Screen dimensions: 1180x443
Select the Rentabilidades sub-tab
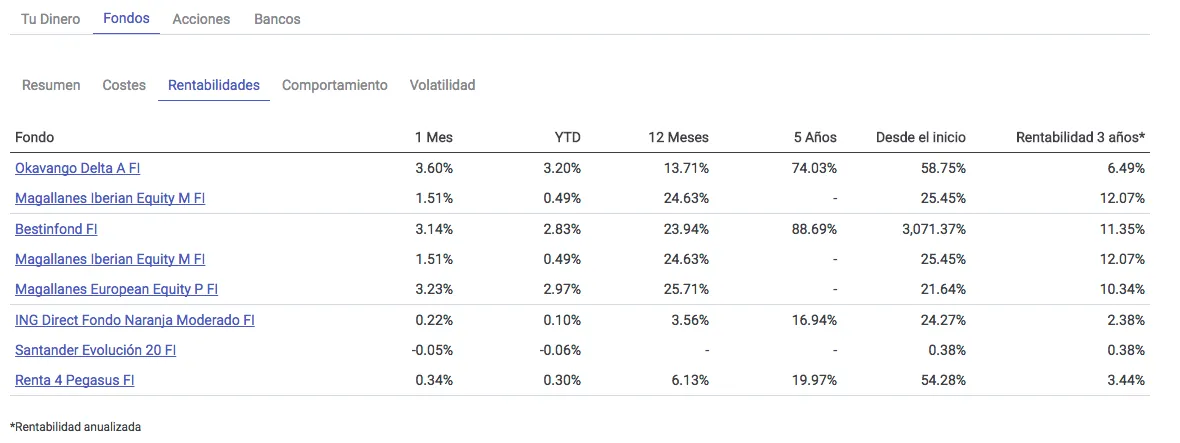pos(214,85)
